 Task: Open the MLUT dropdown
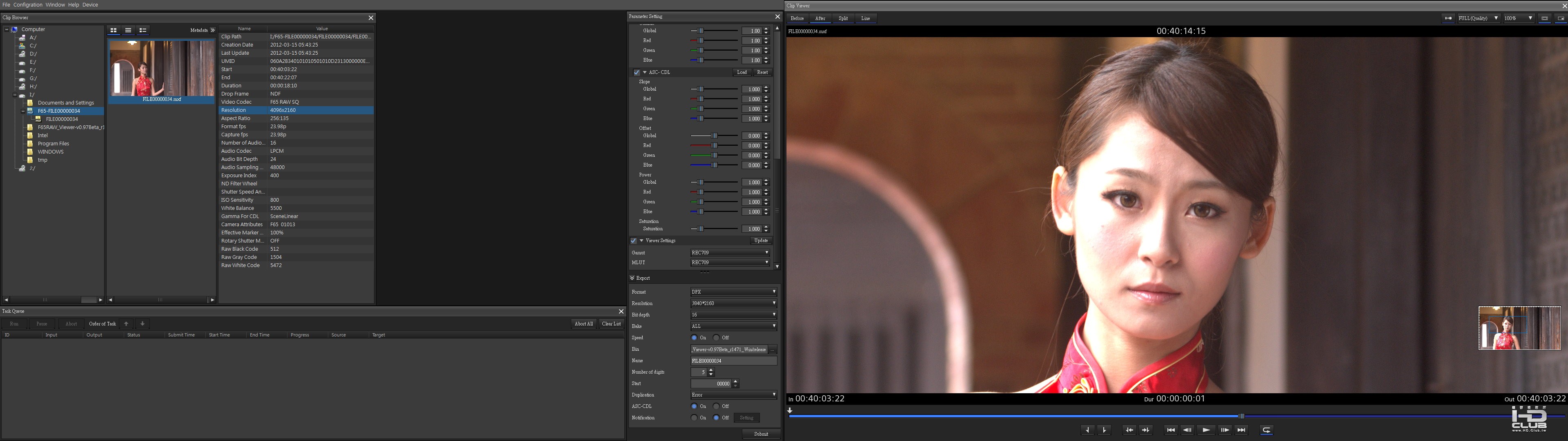coord(730,263)
